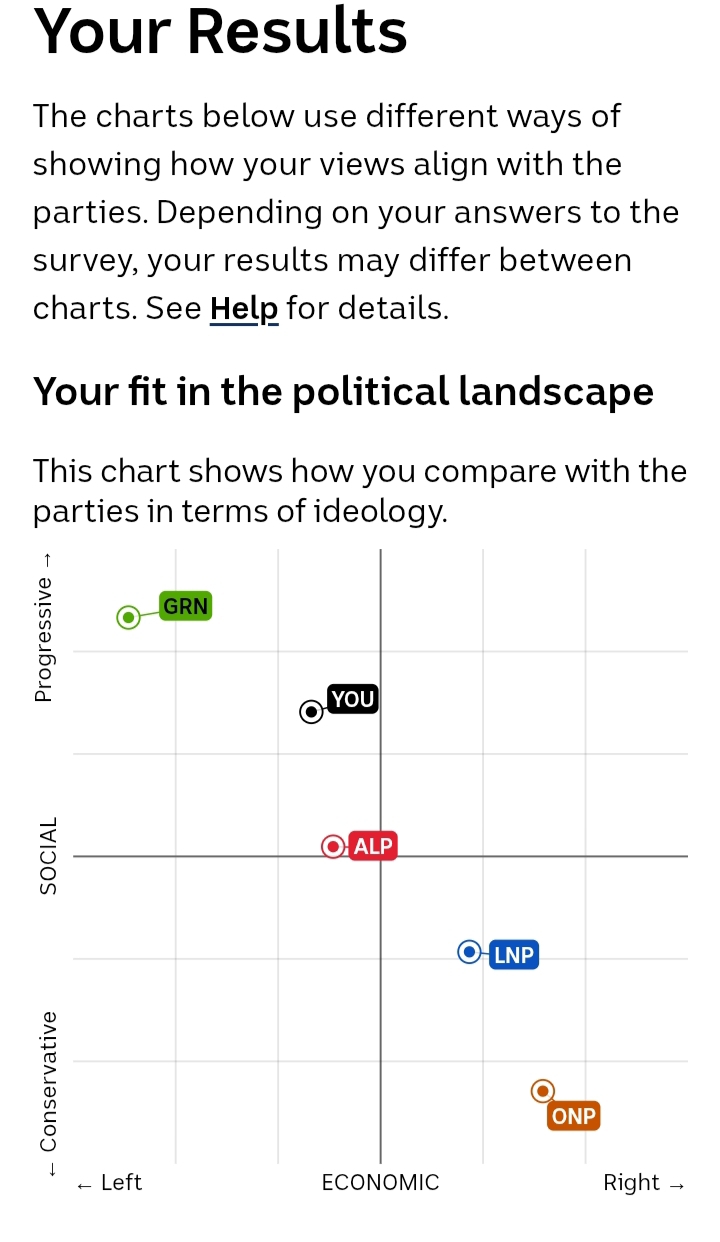
Task: Select the ONP party label
Action: [x=574, y=1116]
